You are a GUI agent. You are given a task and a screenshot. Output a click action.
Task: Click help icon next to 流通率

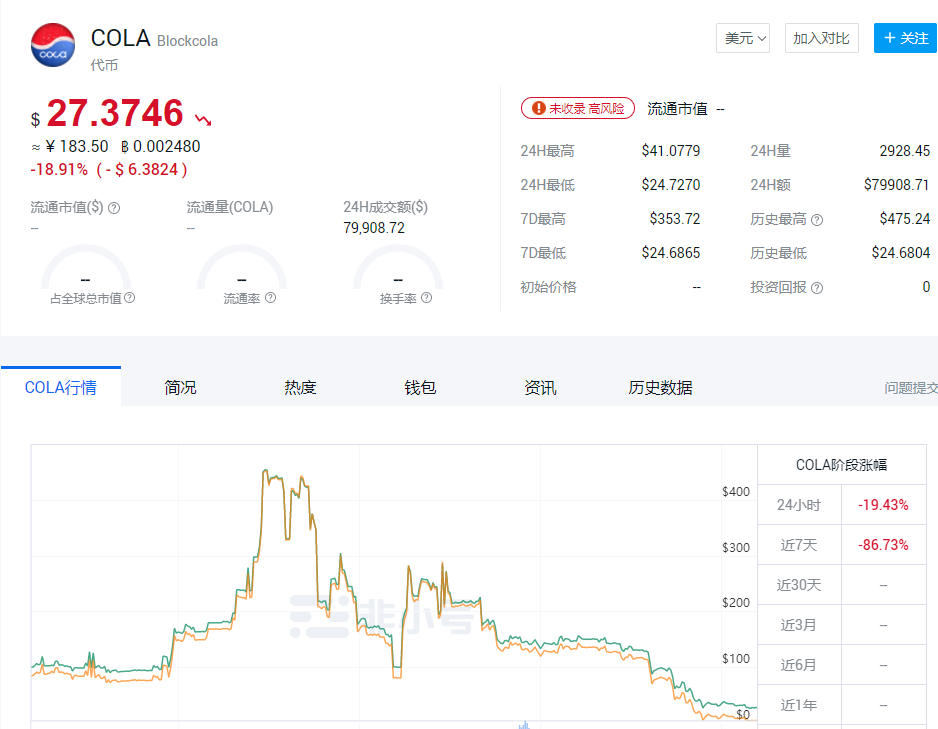pyautogui.click(x=270, y=298)
